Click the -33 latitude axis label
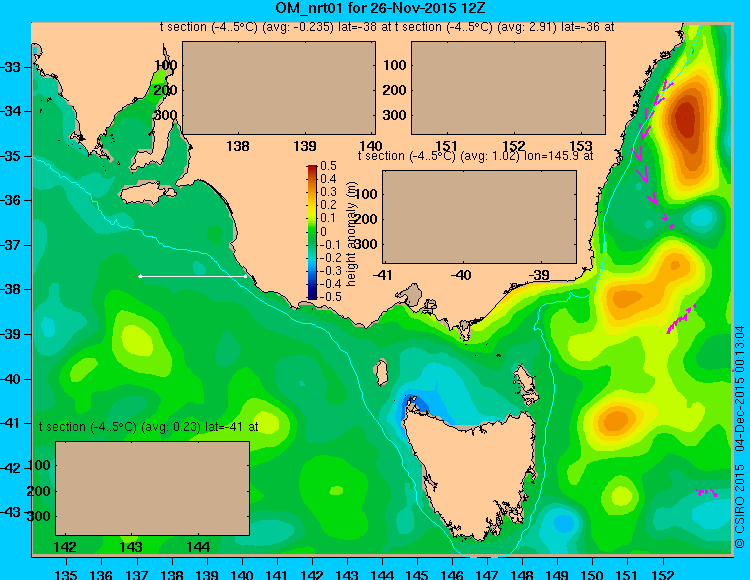 (x=11, y=67)
